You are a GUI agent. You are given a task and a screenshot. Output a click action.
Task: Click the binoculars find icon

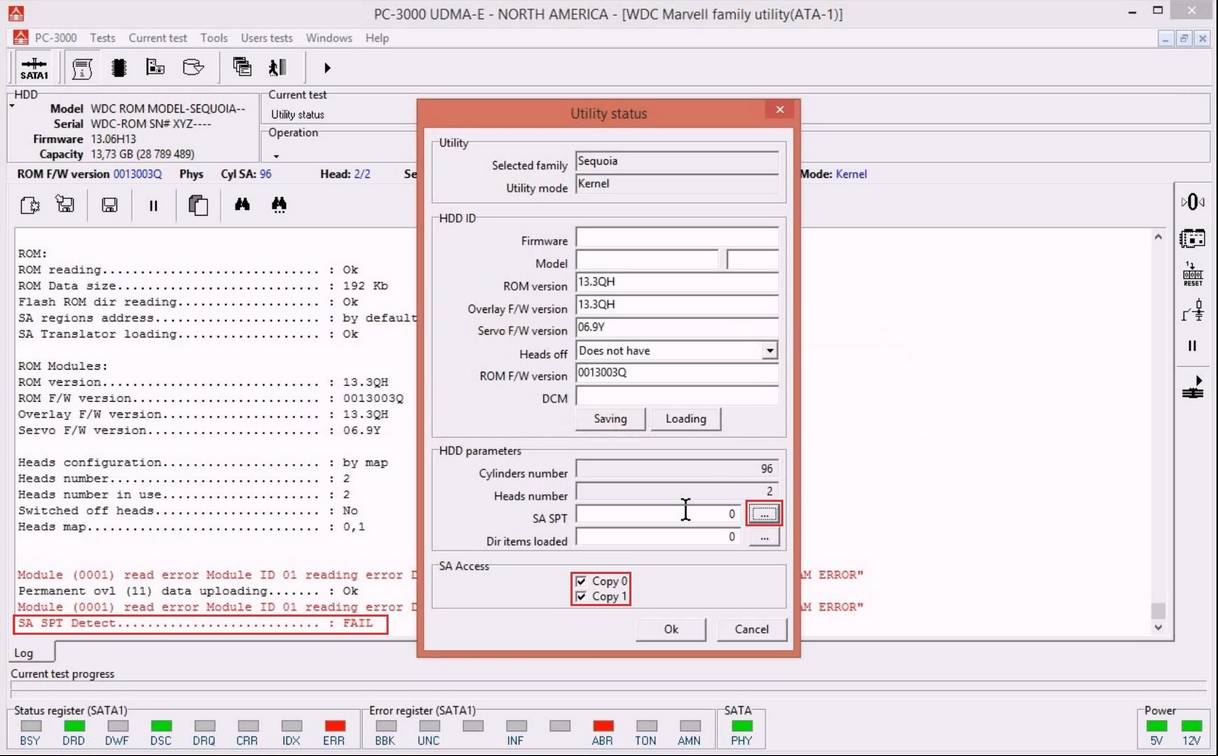pyautogui.click(x=242, y=205)
